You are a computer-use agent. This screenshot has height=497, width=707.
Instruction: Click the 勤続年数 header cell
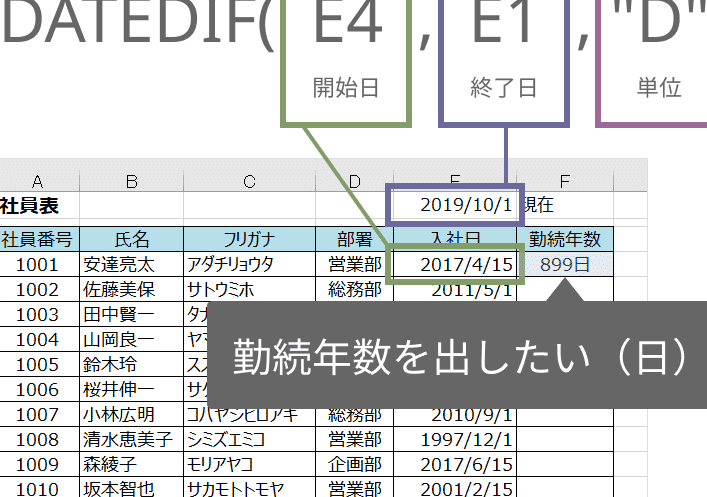point(566,239)
